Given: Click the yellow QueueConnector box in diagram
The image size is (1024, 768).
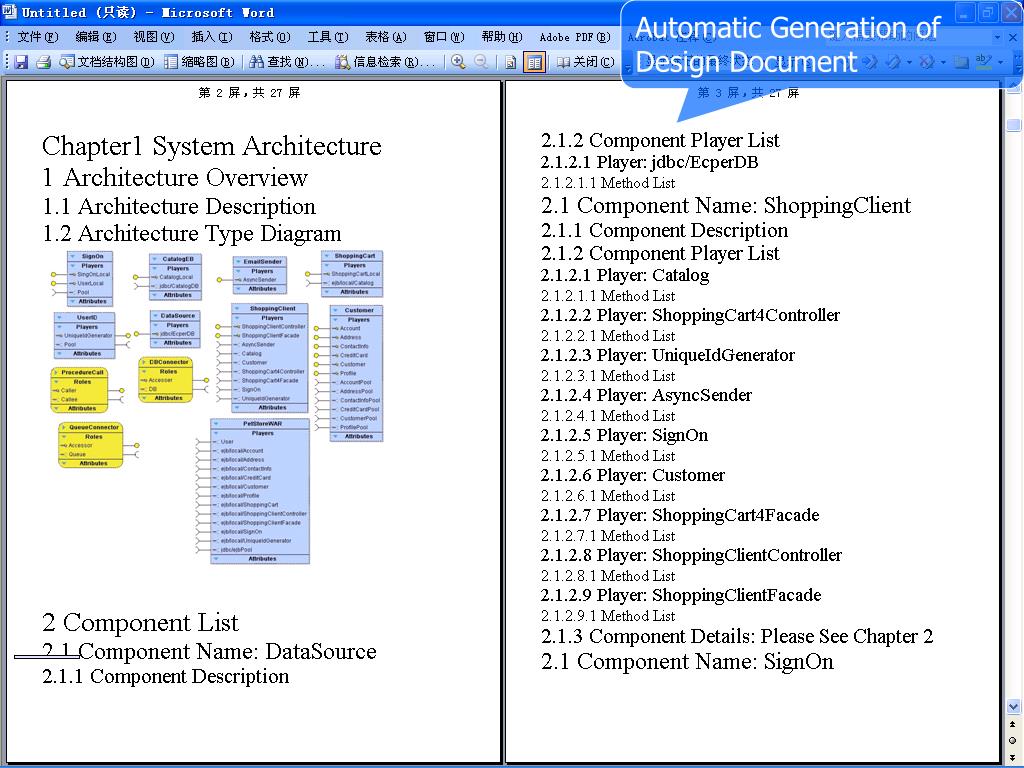Looking at the screenshot, I should point(91,445).
